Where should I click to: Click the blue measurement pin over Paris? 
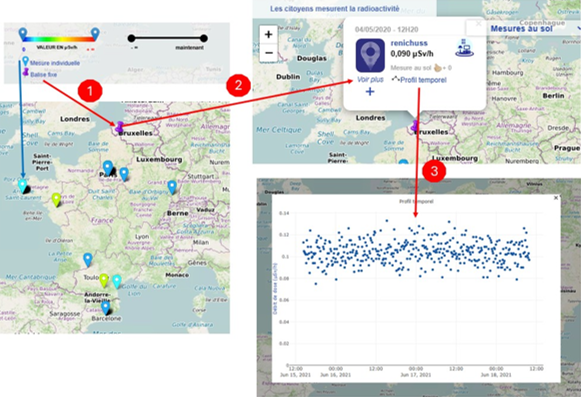pos(108,168)
